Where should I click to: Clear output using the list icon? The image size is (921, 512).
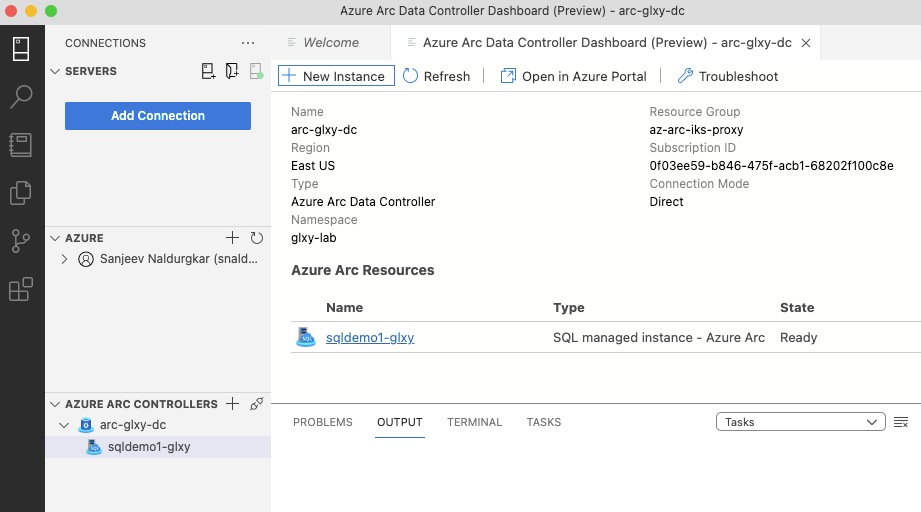point(901,422)
